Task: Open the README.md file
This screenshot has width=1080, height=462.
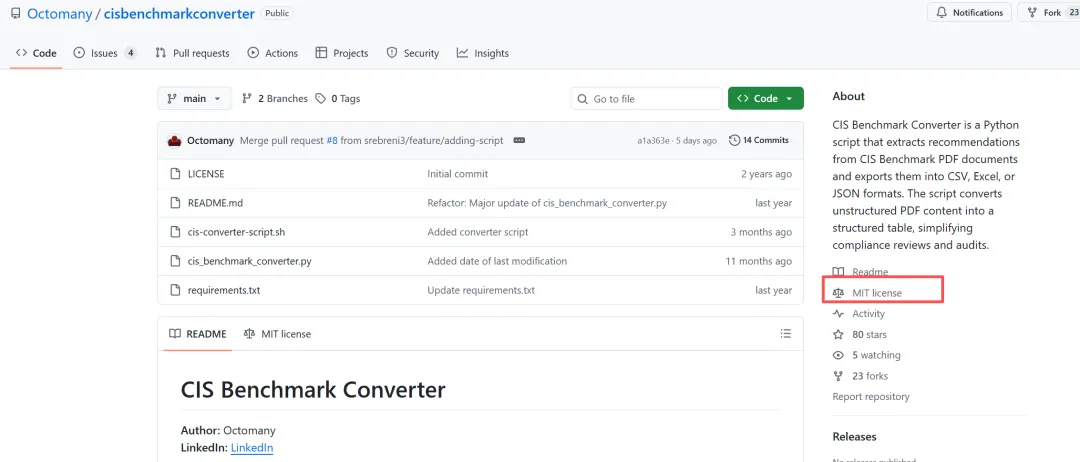Action: point(215,203)
